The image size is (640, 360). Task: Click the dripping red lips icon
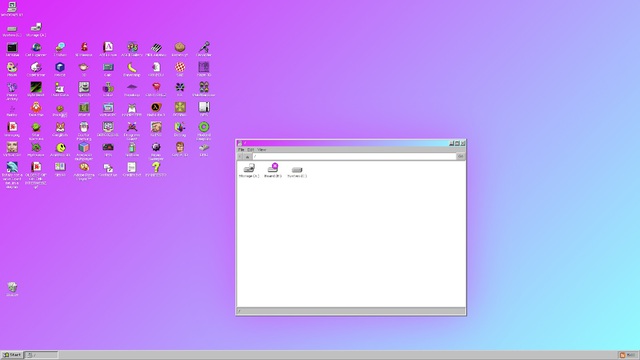tap(156, 89)
